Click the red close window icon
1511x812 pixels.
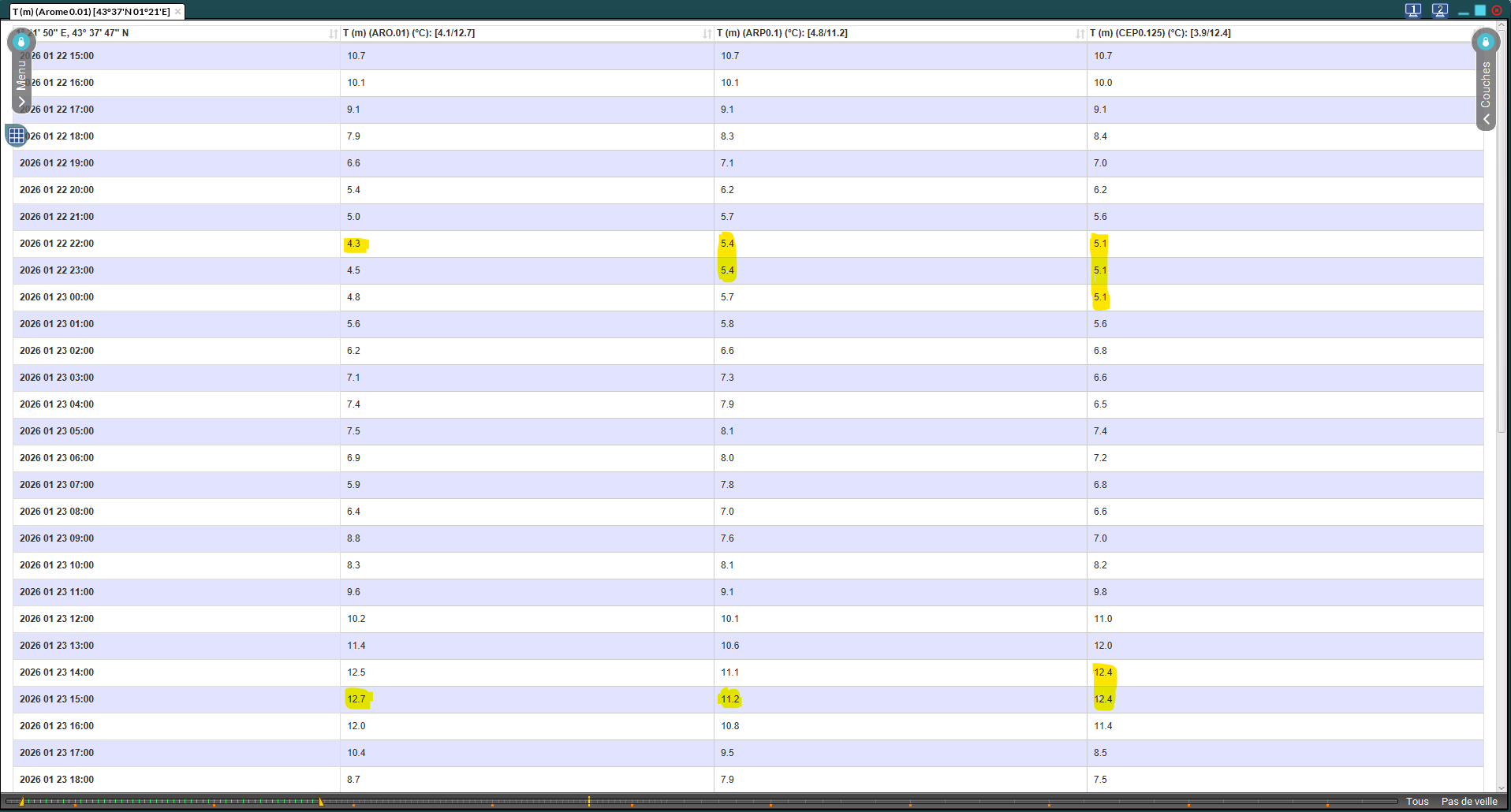tap(1497, 10)
